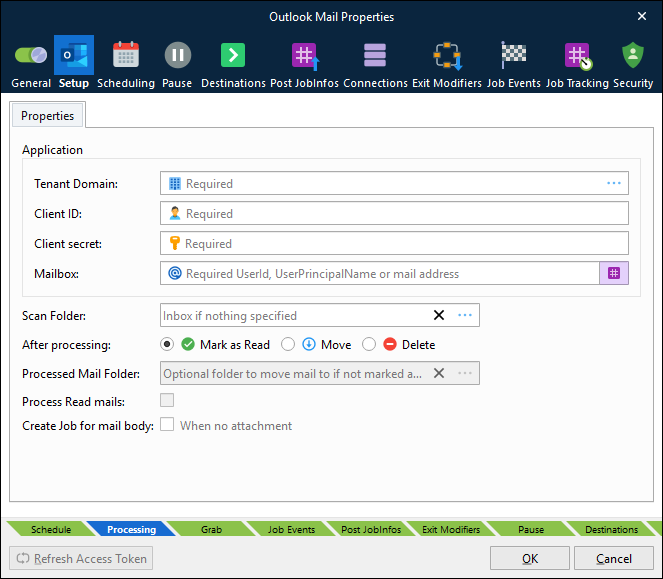Go to the bottom Destinations step
663x579 pixels.
tap(611, 529)
